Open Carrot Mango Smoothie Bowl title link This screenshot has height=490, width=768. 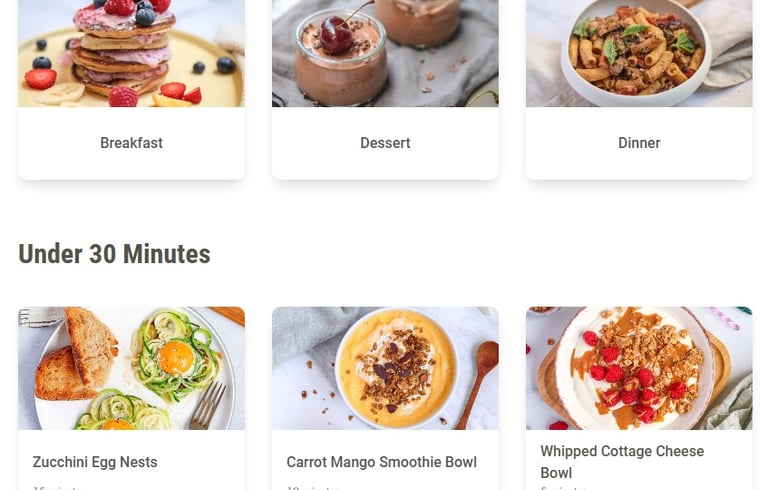pos(382,462)
